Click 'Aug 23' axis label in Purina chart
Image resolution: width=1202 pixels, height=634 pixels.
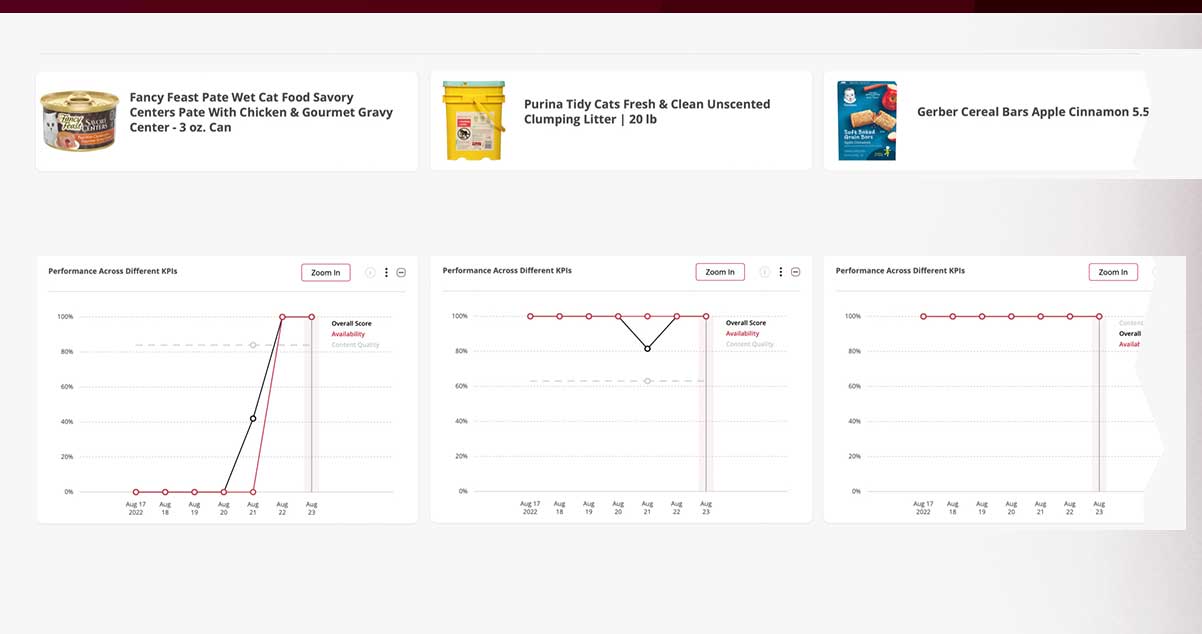[706, 507]
